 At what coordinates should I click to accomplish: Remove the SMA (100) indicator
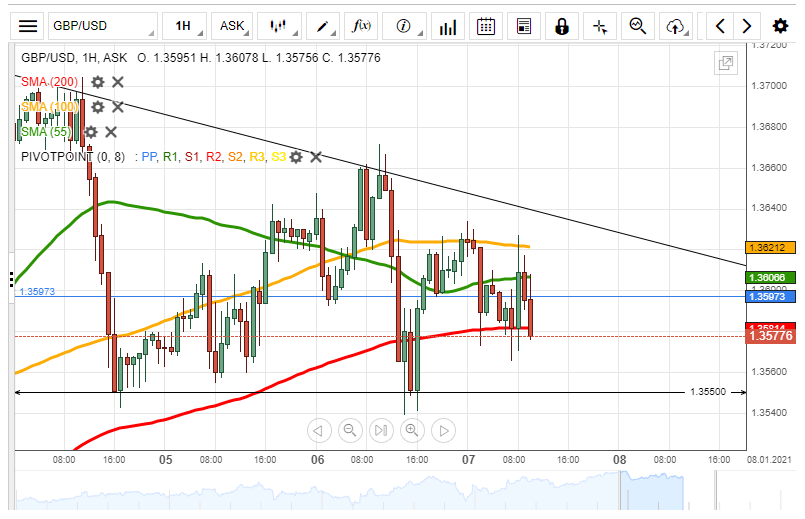point(118,107)
